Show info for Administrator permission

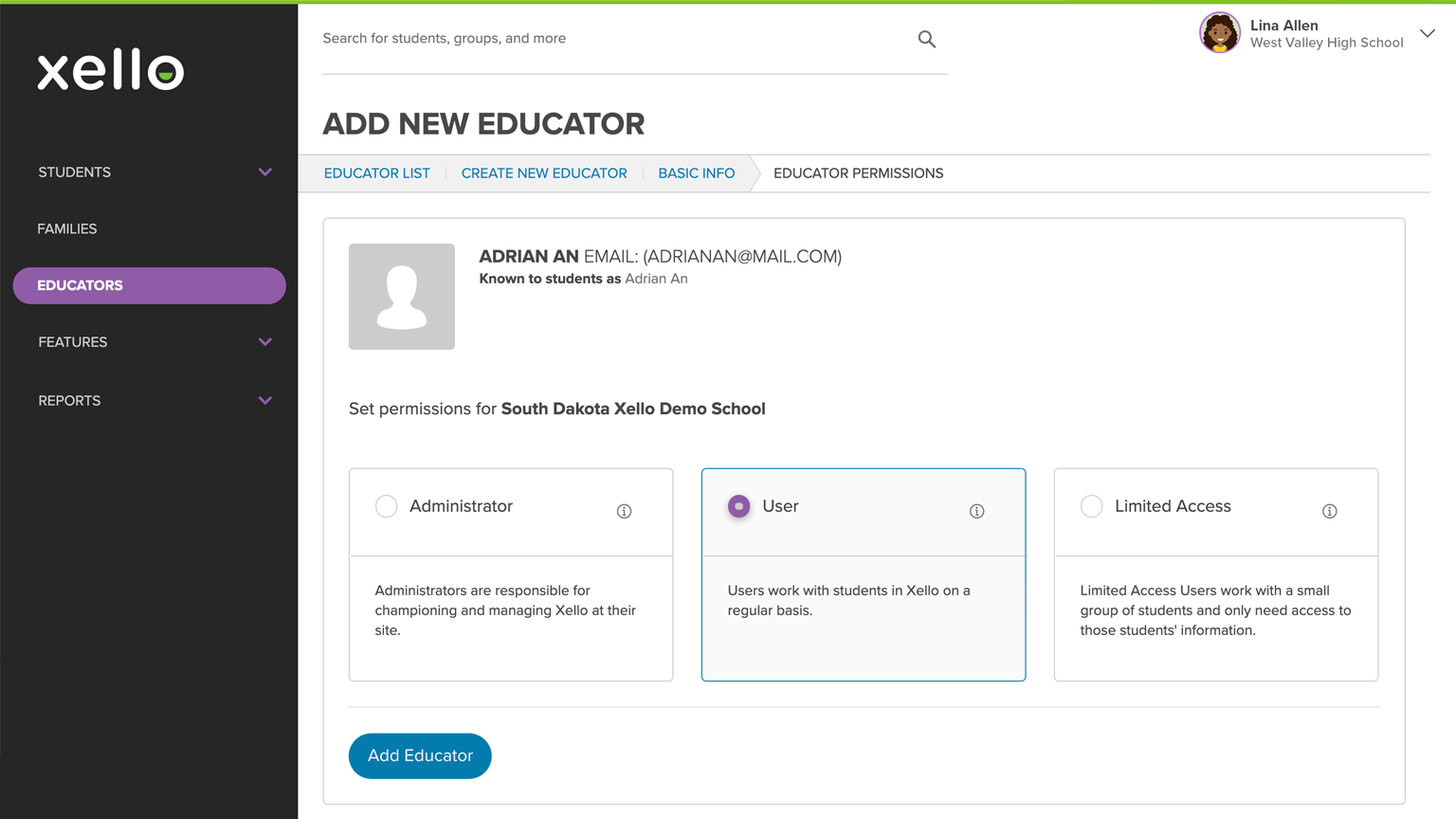point(624,511)
